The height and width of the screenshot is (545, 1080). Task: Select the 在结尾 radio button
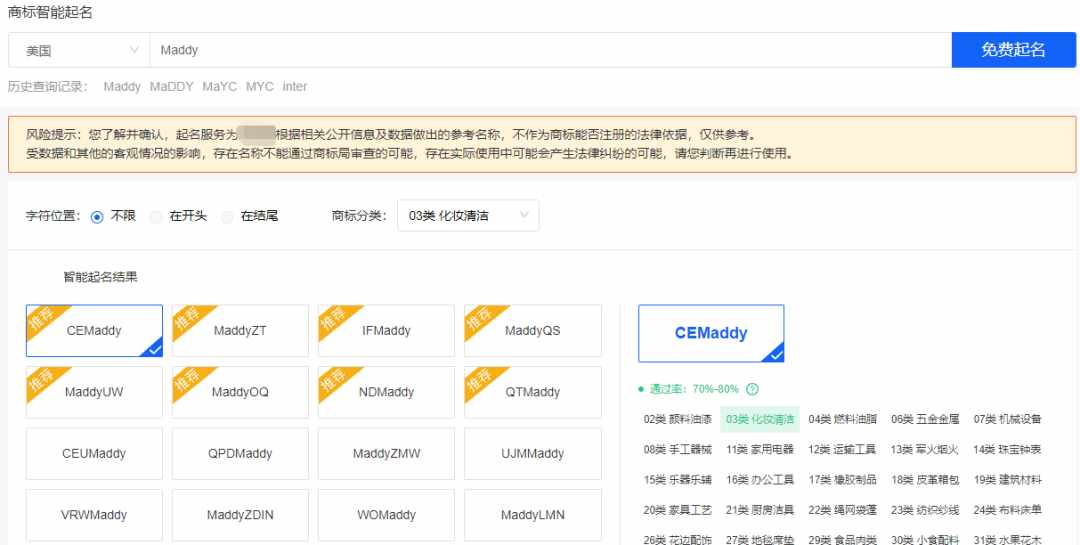pyautogui.click(x=227, y=216)
